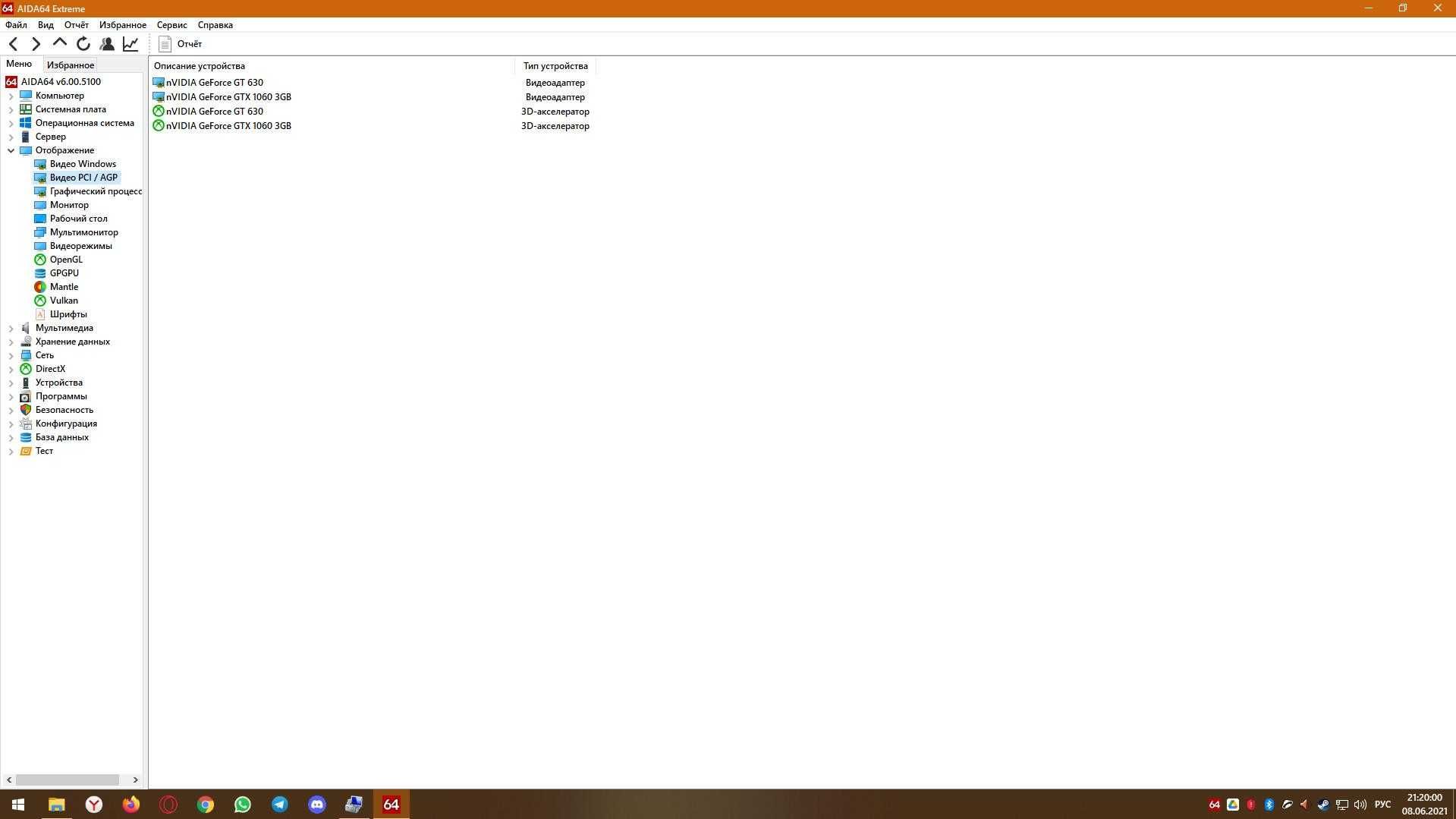Screen dimensions: 1456x819
Task: Open Discord from taskbar
Action: (x=317, y=805)
